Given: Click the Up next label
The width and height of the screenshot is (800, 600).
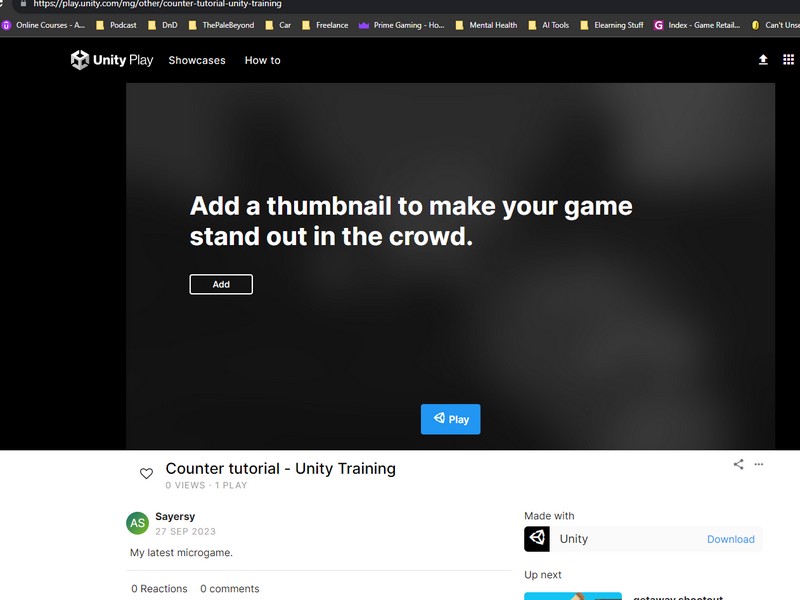Looking at the screenshot, I should coord(542,574).
